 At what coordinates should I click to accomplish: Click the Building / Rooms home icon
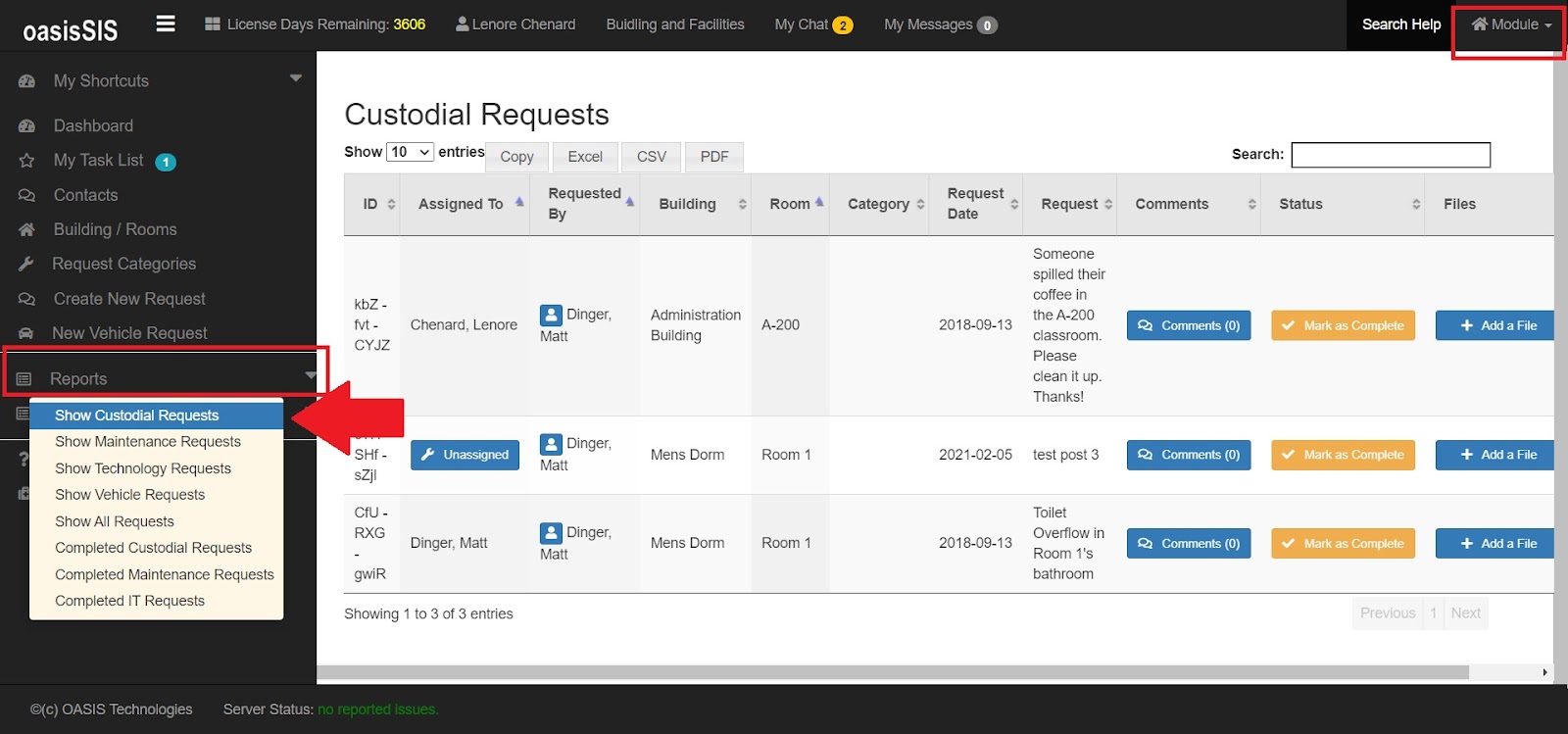(26, 230)
